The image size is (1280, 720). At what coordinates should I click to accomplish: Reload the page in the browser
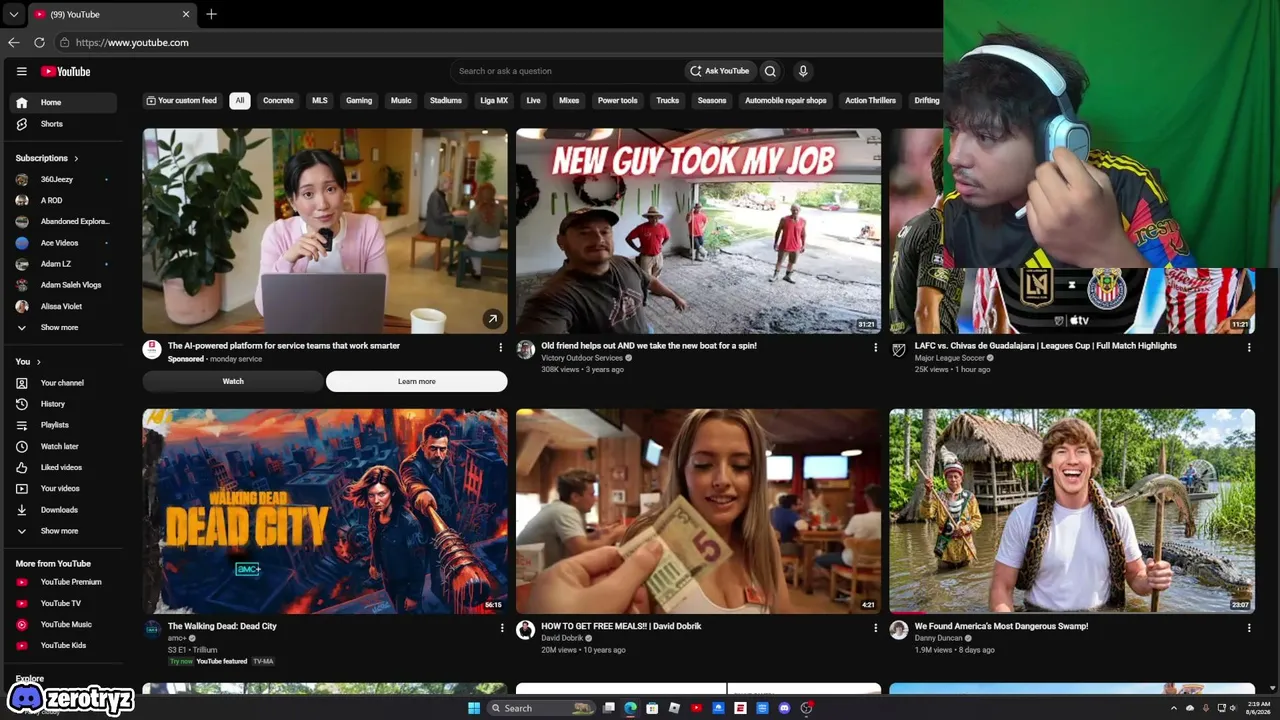39,42
